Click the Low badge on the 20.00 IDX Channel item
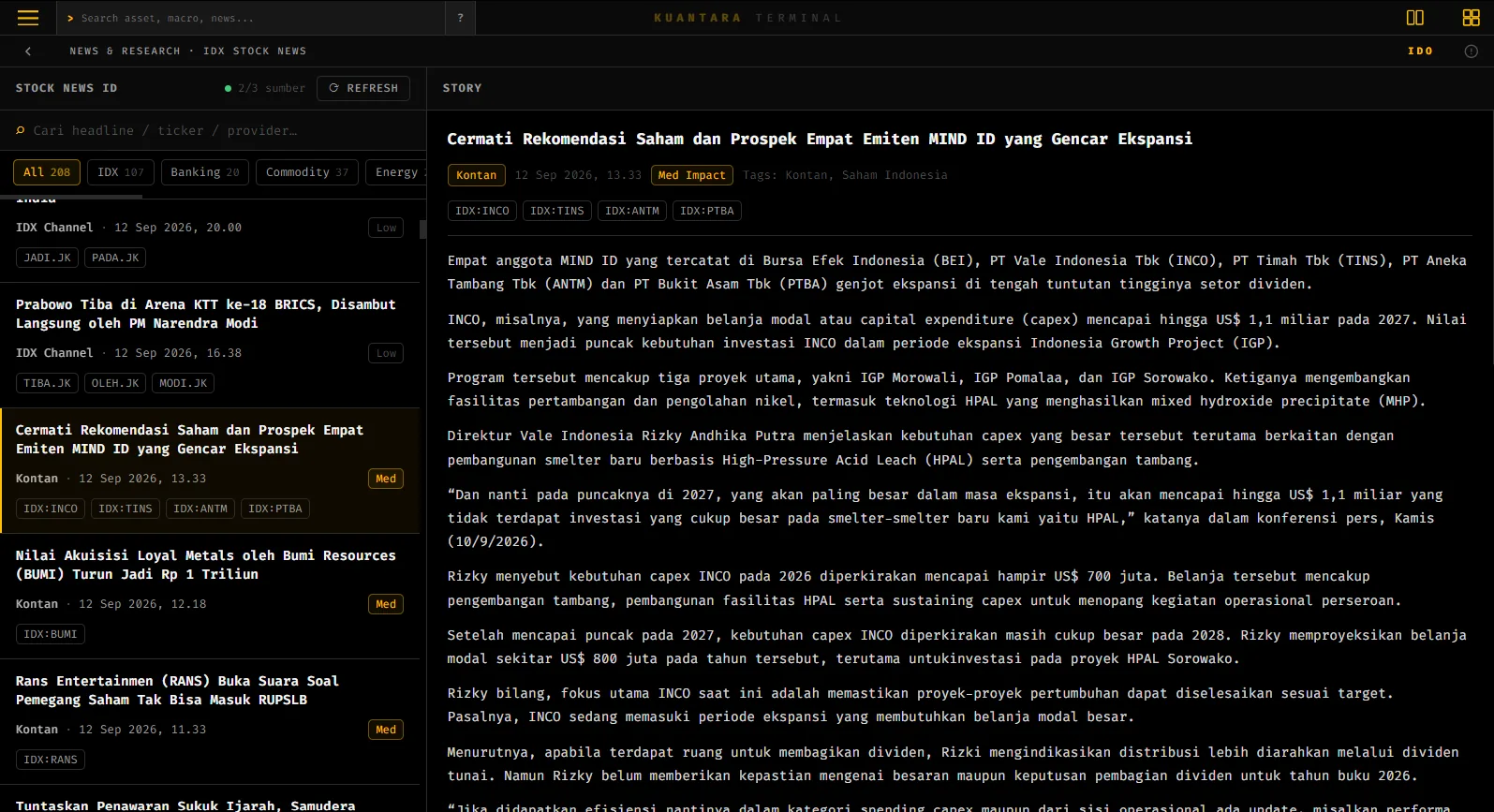1494x812 pixels. [387, 228]
